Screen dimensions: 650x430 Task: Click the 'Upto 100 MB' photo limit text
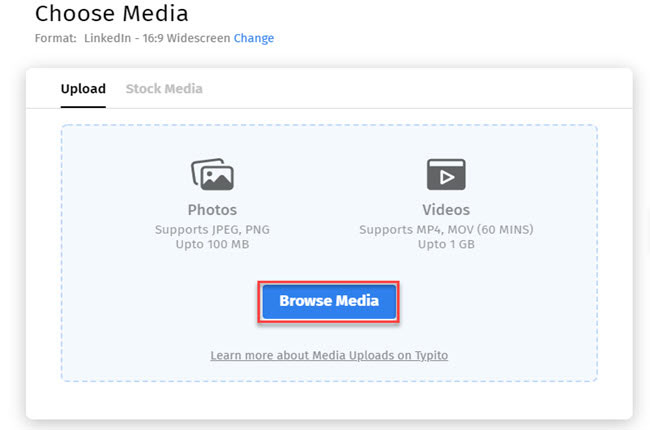(x=212, y=245)
